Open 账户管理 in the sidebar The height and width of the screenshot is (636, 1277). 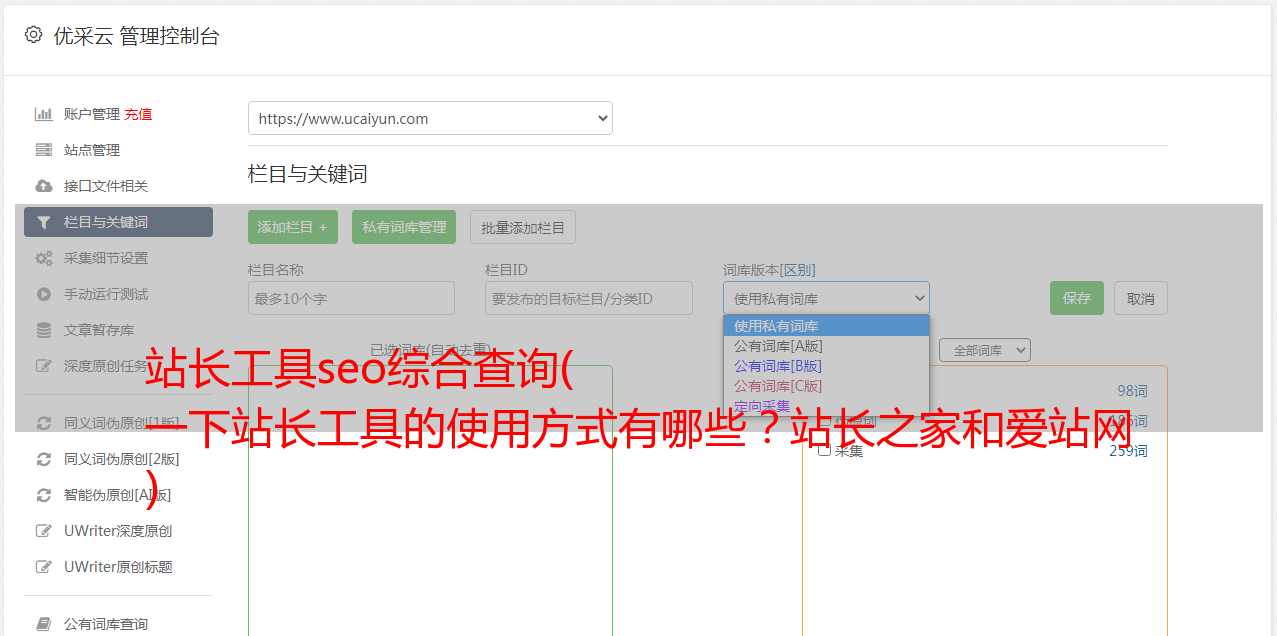[x=91, y=114]
